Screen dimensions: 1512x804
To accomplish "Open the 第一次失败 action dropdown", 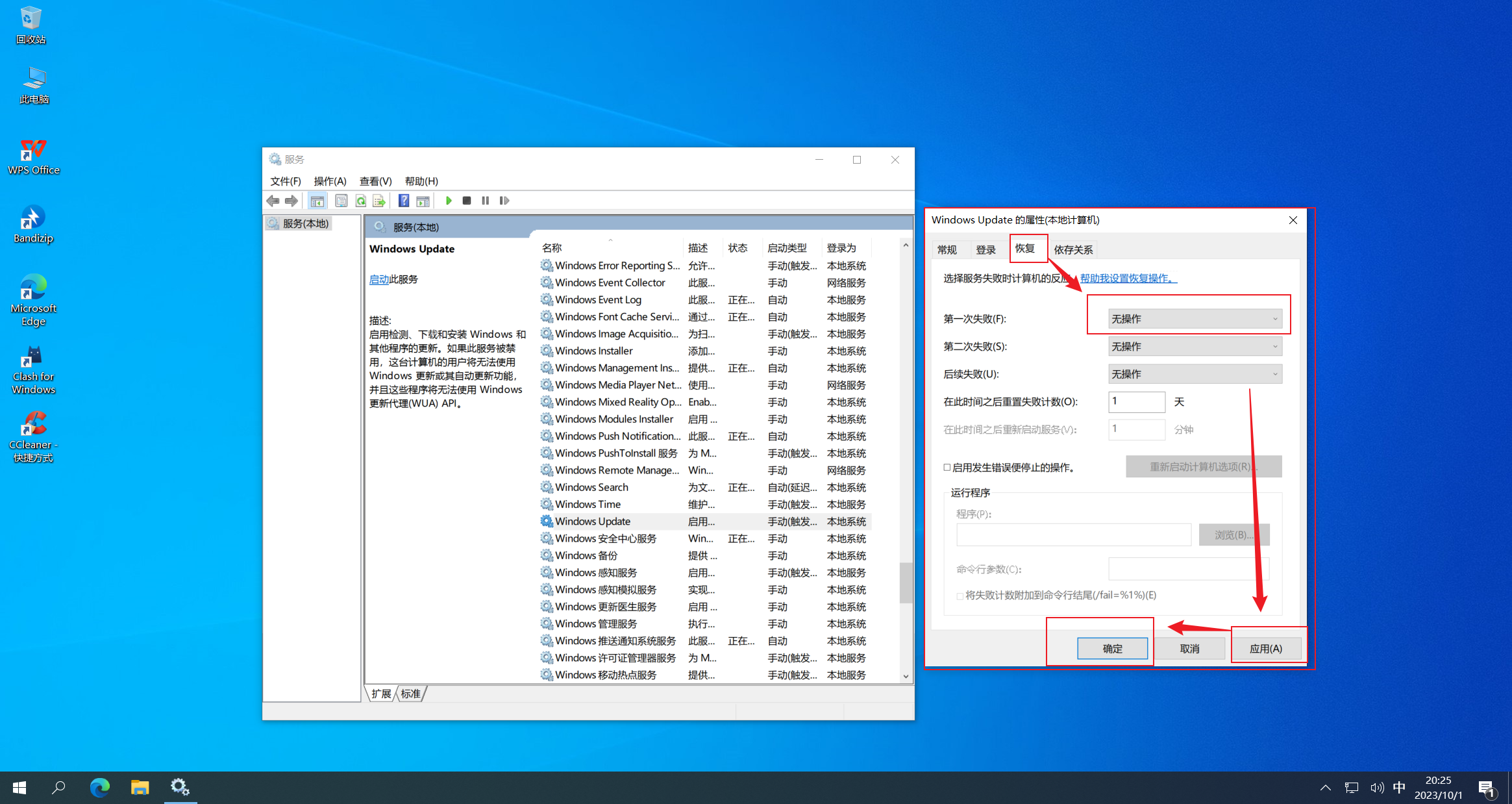I will click(1195, 319).
